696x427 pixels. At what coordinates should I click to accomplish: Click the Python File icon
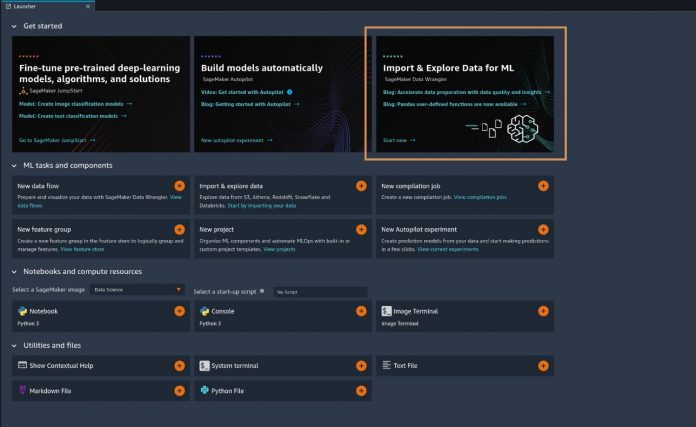click(x=204, y=390)
